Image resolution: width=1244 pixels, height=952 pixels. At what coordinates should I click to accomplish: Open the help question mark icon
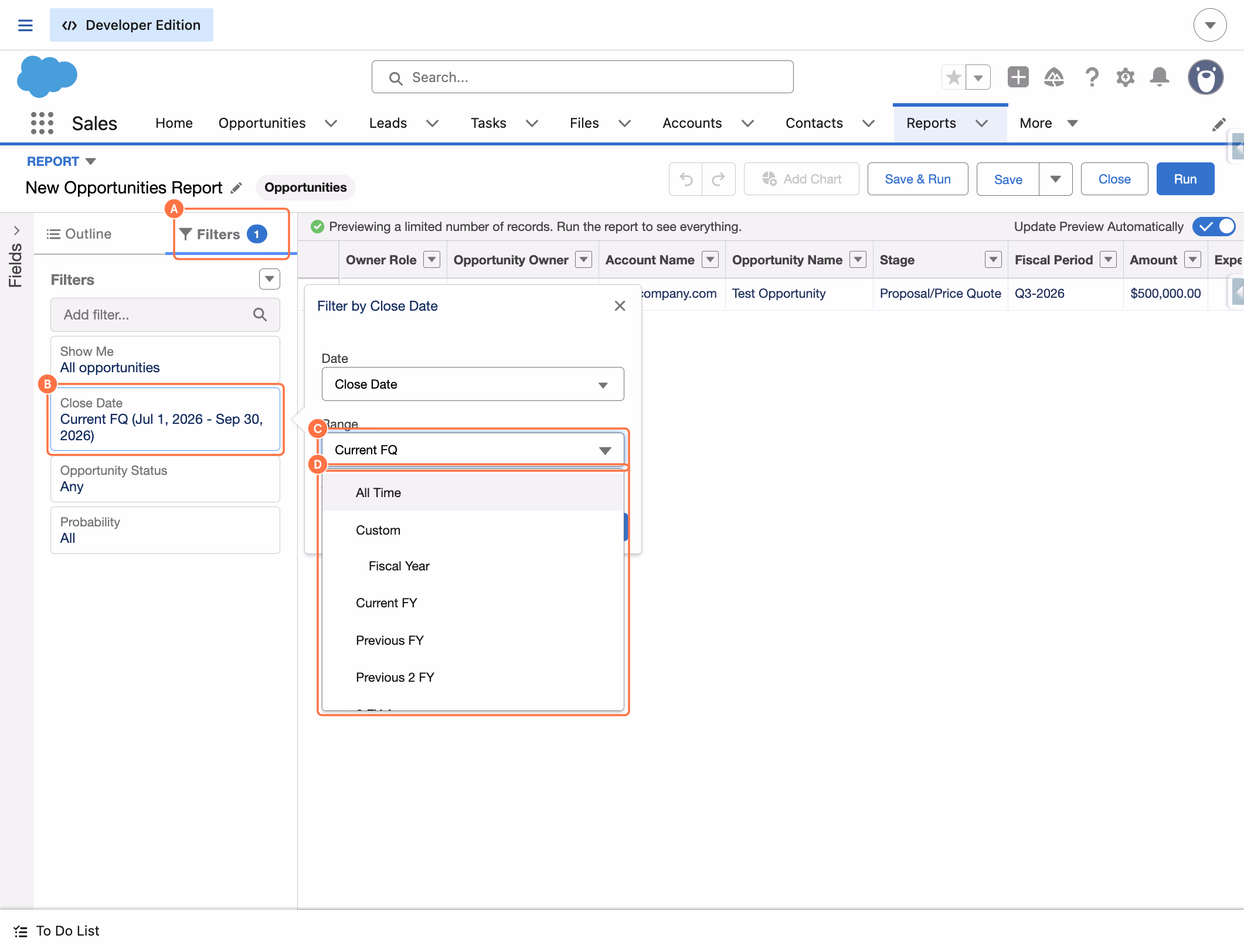tap(1092, 77)
